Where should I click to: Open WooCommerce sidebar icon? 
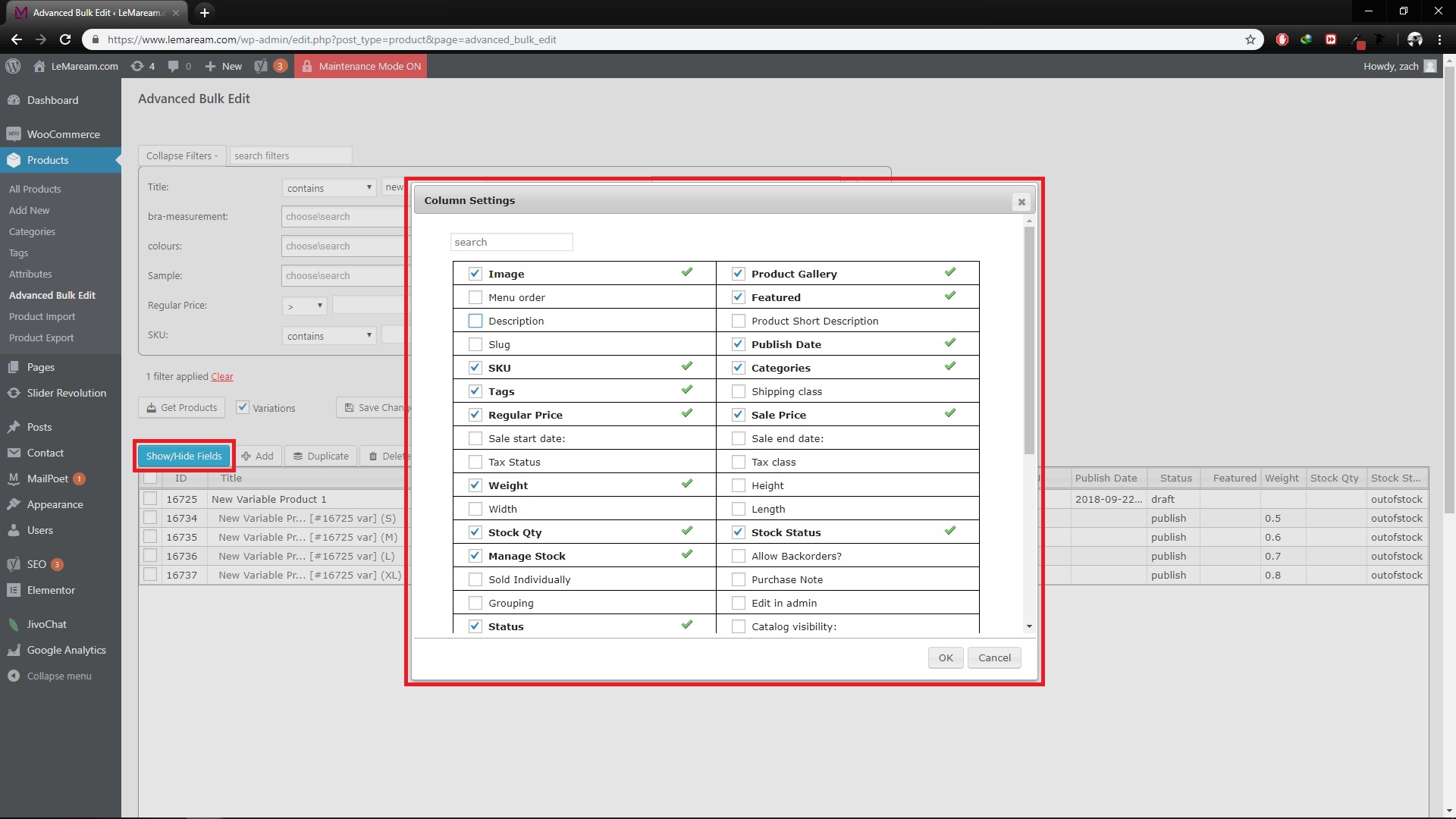click(x=14, y=134)
